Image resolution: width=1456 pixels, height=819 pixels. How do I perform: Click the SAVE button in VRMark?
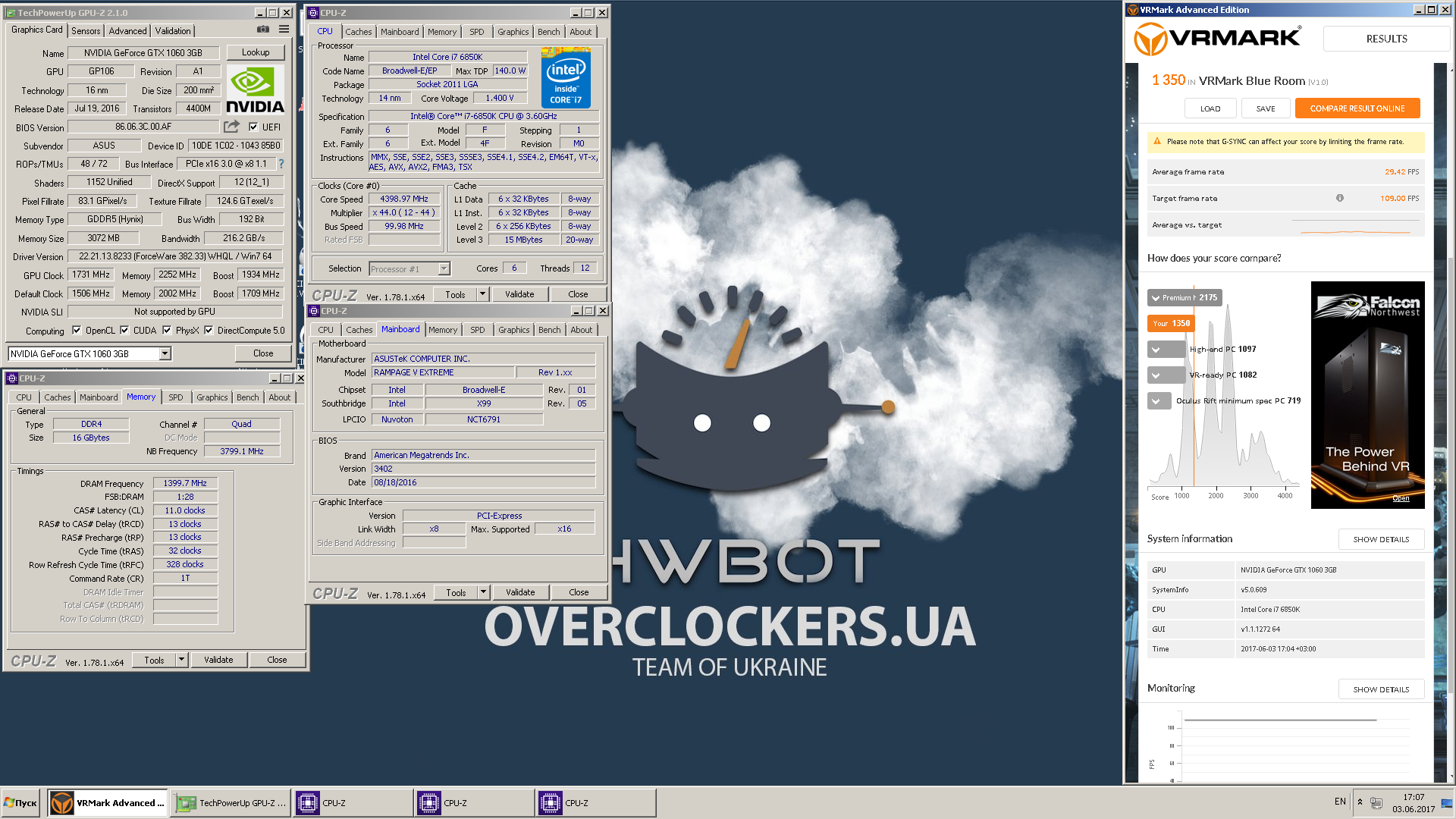[1266, 108]
